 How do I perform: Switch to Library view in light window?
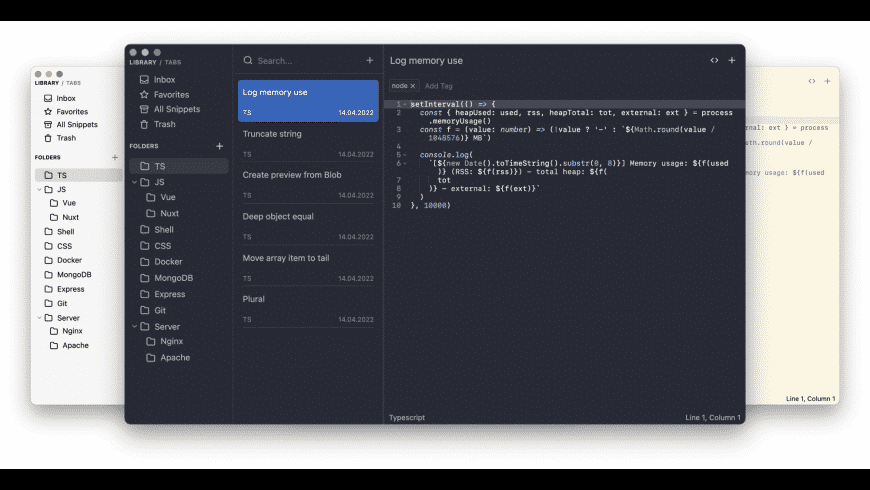tap(47, 83)
